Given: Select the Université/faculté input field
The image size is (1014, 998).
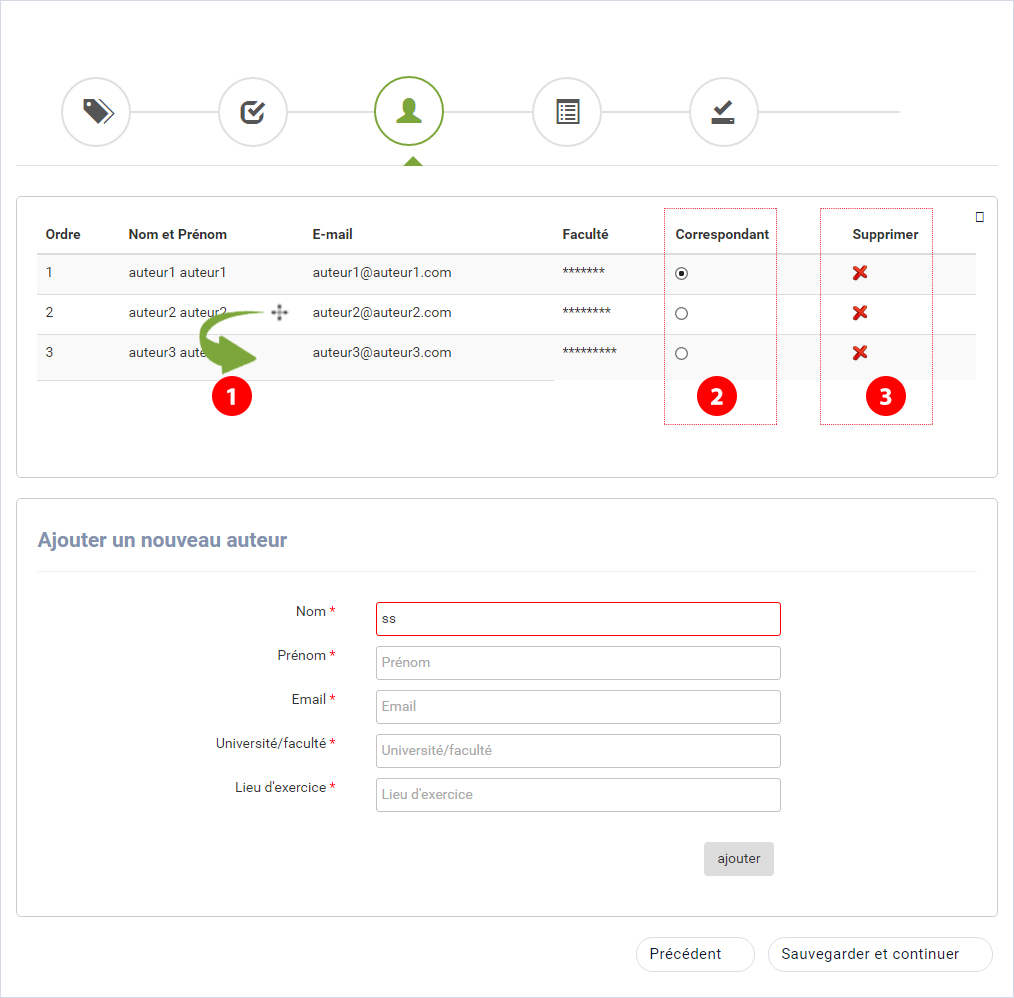Looking at the screenshot, I should [x=578, y=751].
